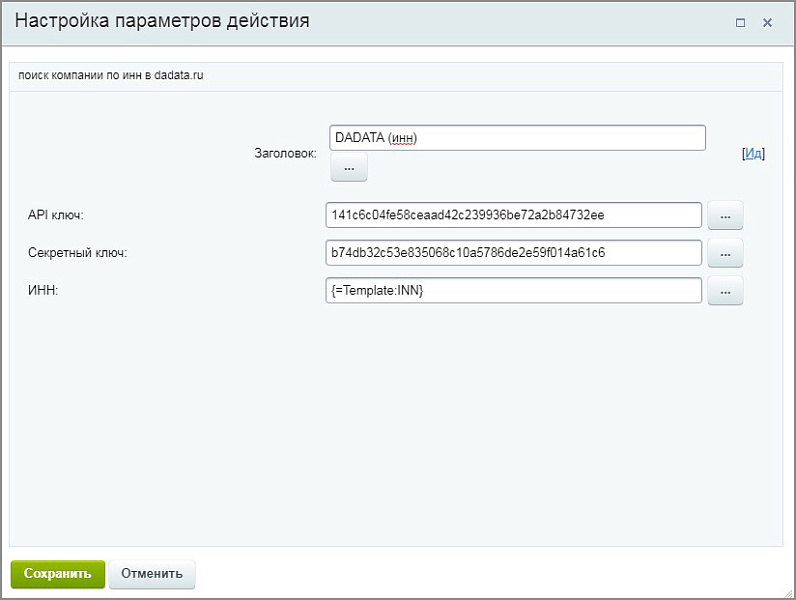Select the ИНН input with Template:INN
Image resolution: width=796 pixels, height=600 pixels.
point(514,290)
